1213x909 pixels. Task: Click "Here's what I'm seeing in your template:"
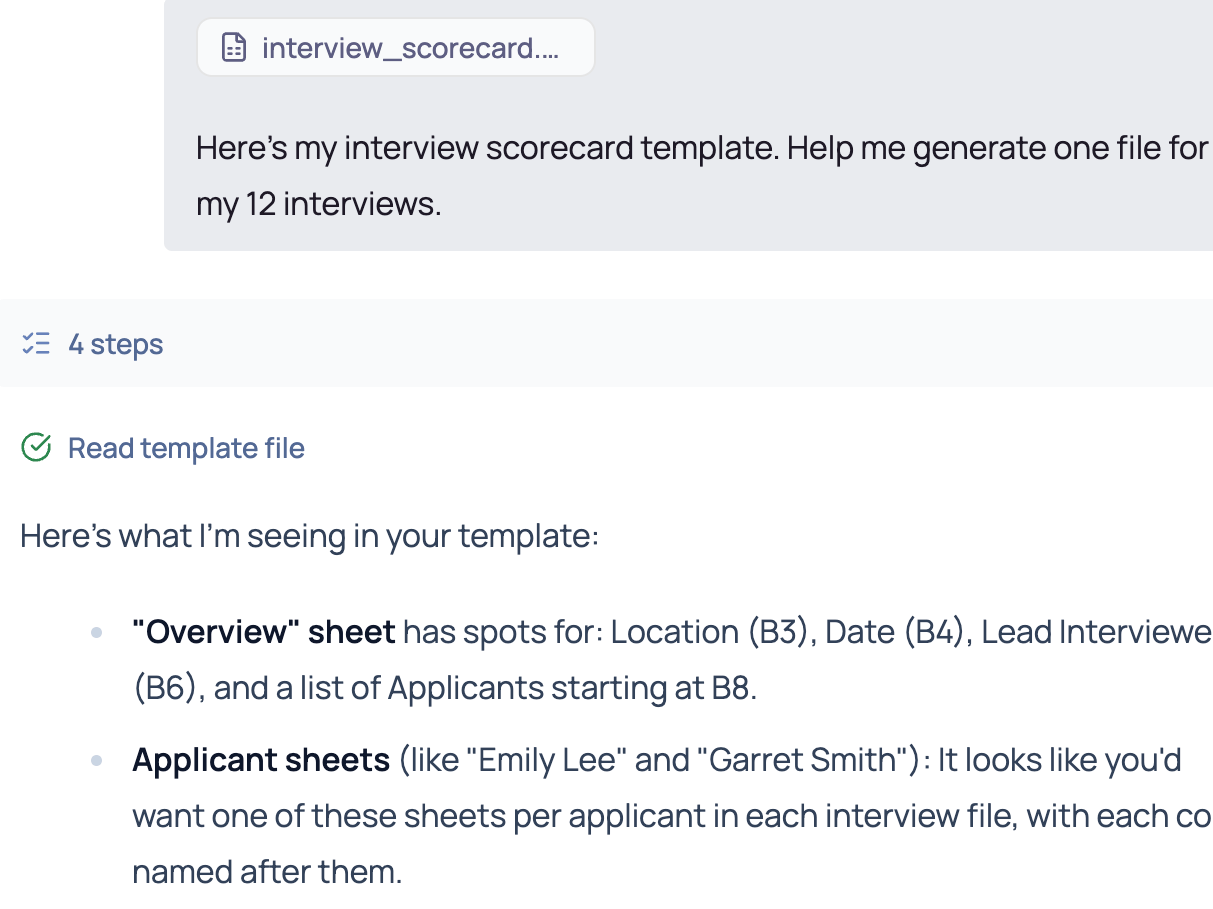point(309,536)
